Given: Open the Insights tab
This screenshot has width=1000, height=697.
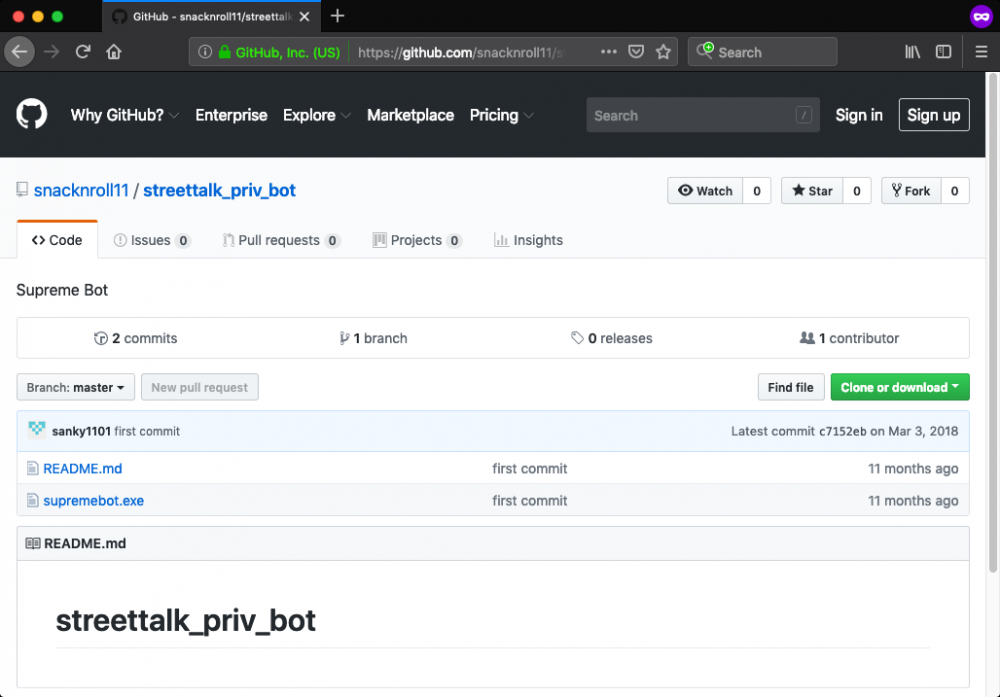Looking at the screenshot, I should 528,240.
